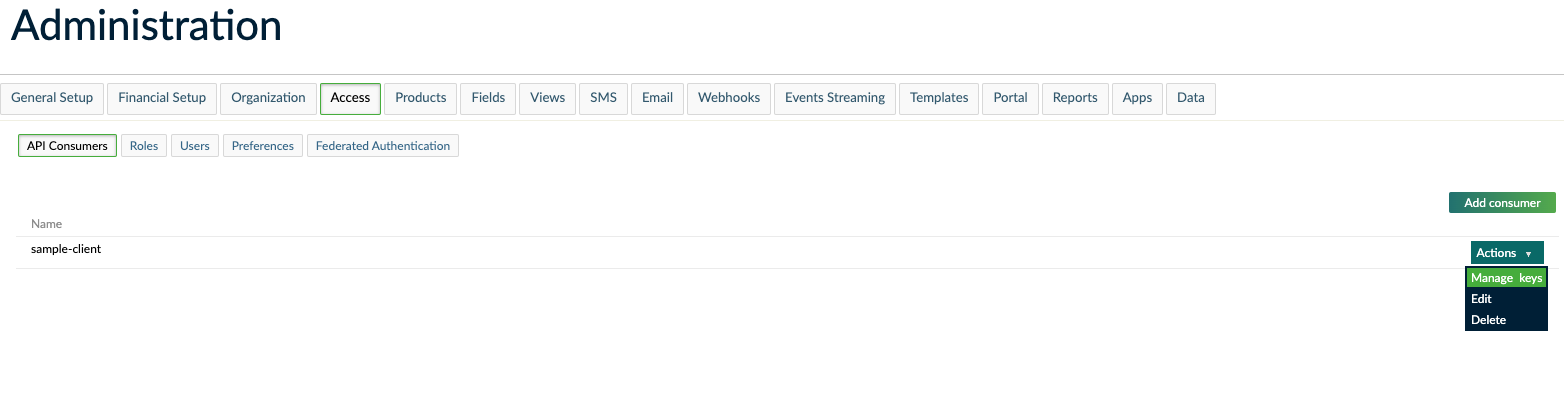Open the Webhooks tab
Screen dimensions: 1564x402
click(x=729, y=98)
